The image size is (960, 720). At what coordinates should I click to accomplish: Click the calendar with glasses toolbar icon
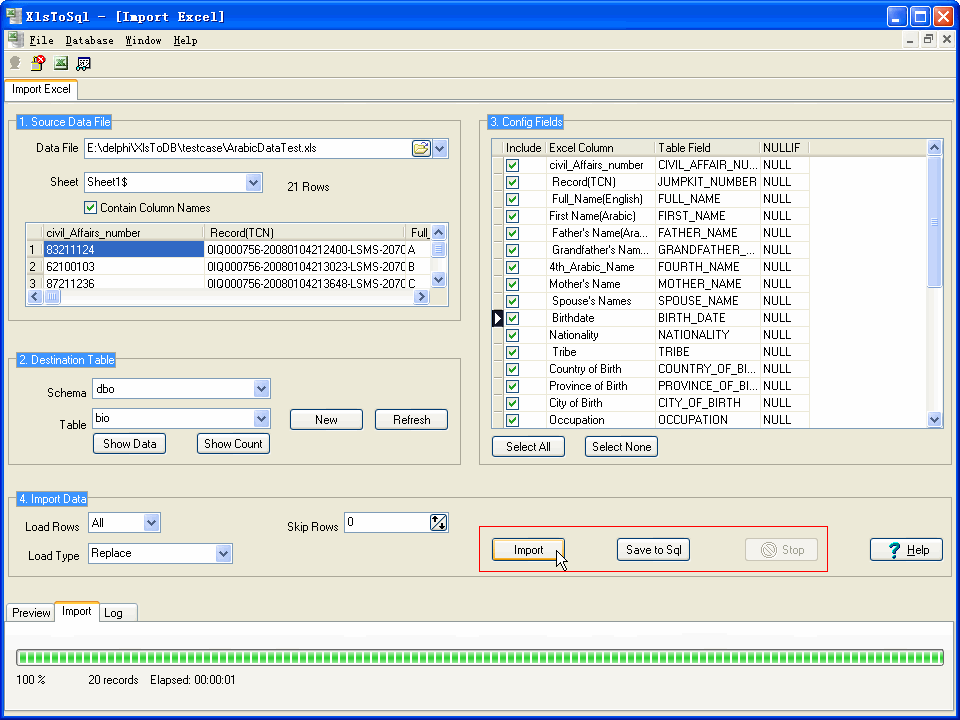point(84,63)
